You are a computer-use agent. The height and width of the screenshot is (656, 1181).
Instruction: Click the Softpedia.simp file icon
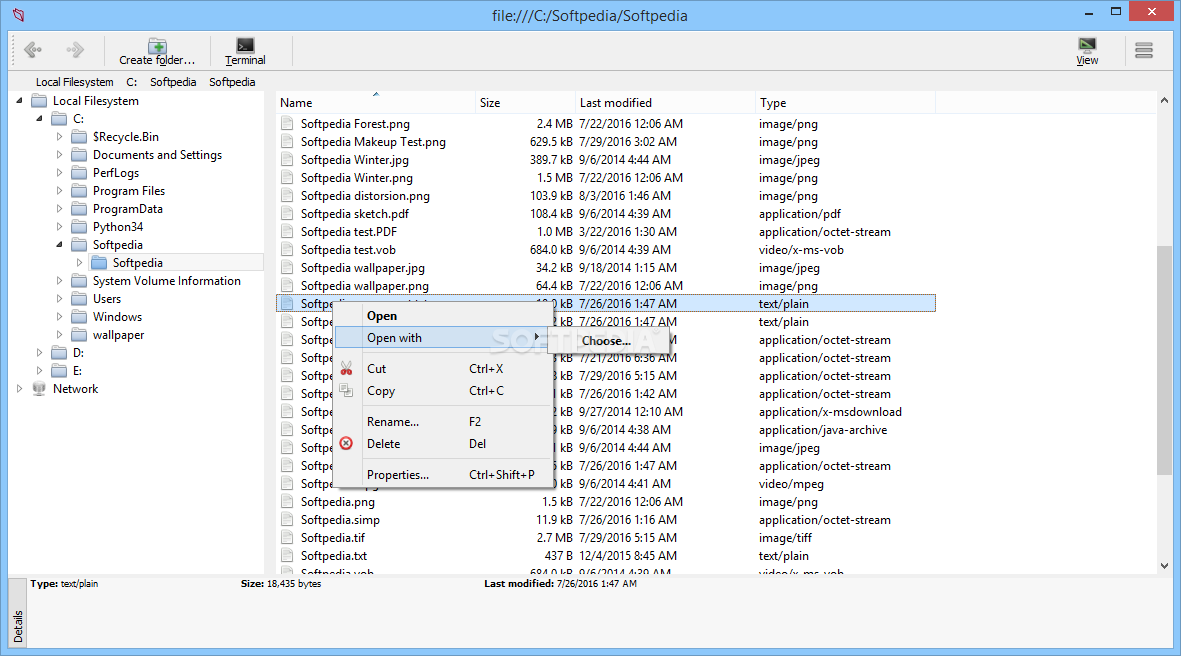tap(287, 520)
